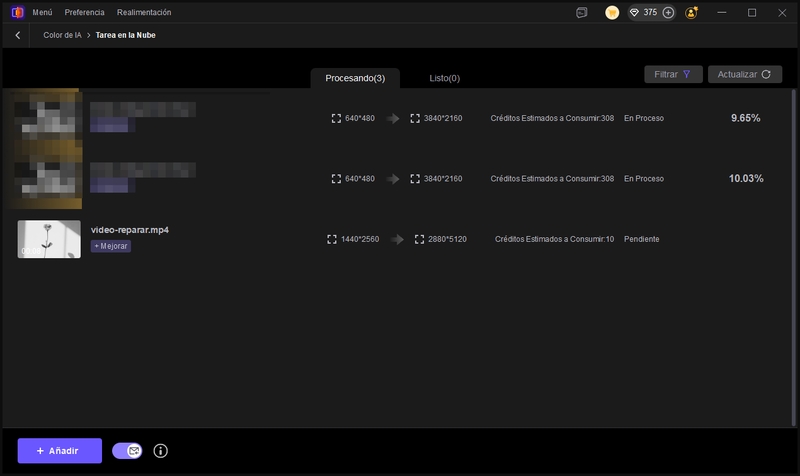Click the plus icon to add credits

[668, 13]
